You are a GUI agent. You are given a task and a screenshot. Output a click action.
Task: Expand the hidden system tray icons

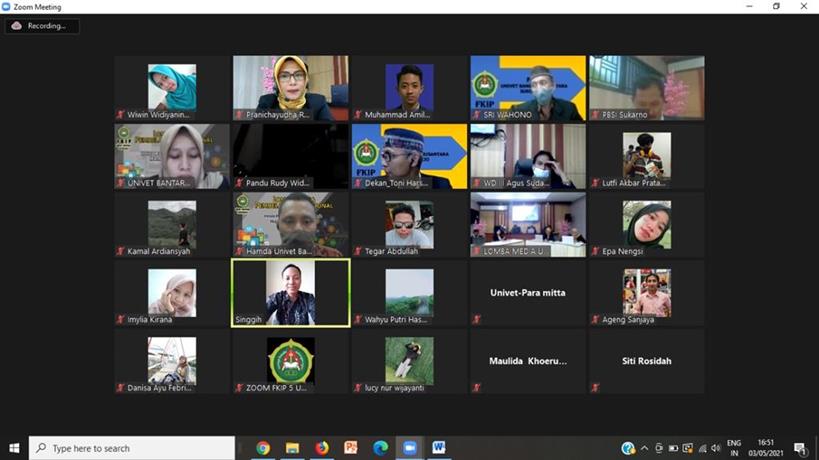click(644, 448)
